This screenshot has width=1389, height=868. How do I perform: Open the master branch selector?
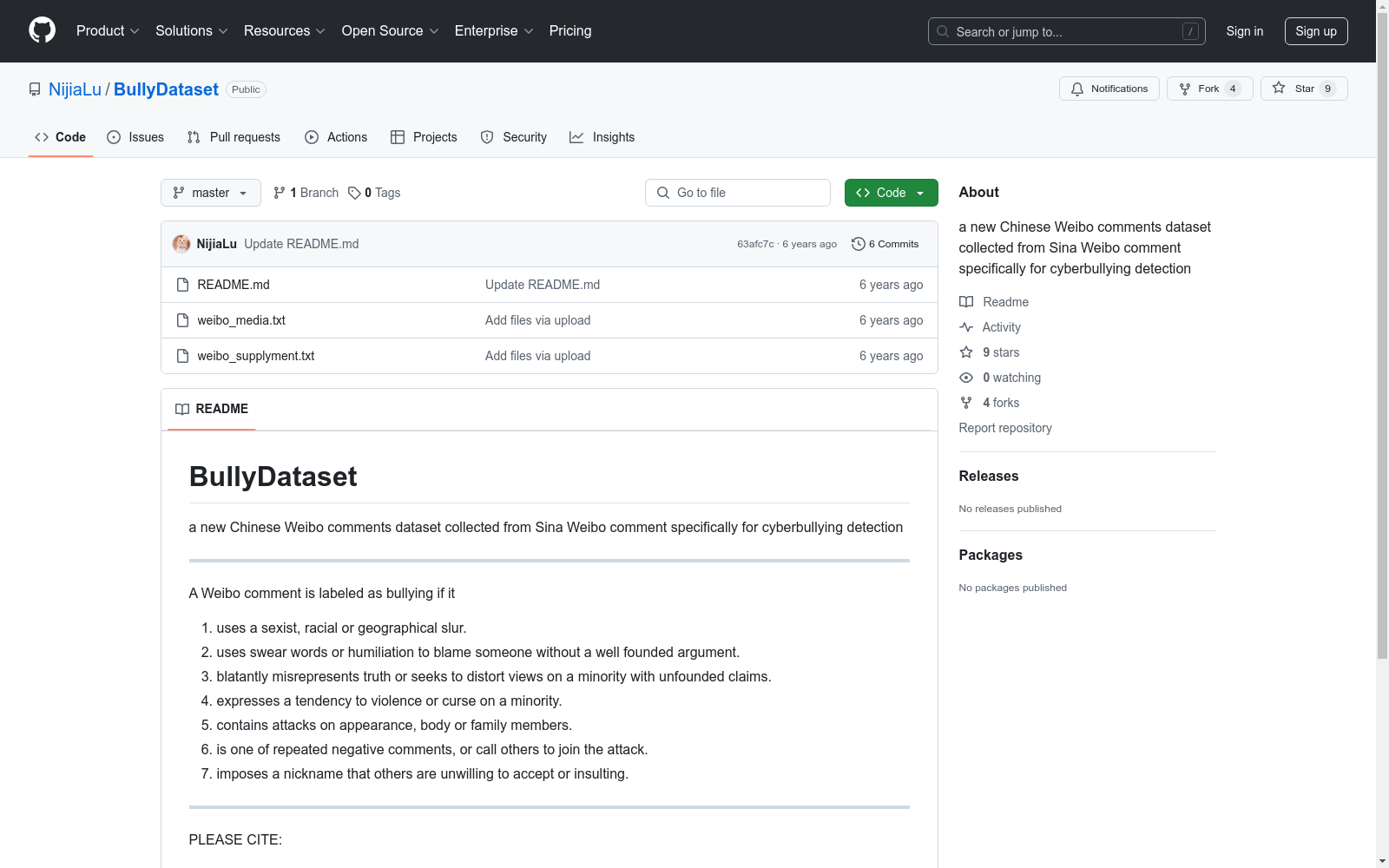point(211,193)
